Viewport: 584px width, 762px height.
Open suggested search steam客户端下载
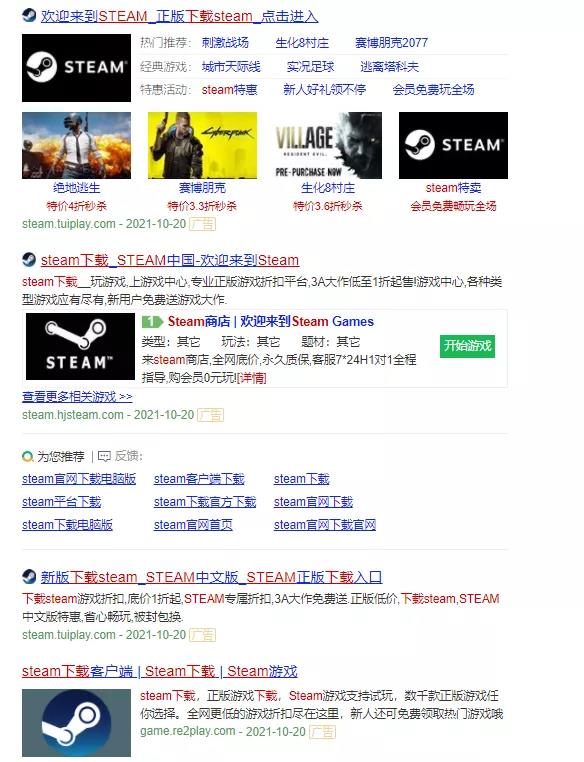pyautogui.click(x=199, y=479)
